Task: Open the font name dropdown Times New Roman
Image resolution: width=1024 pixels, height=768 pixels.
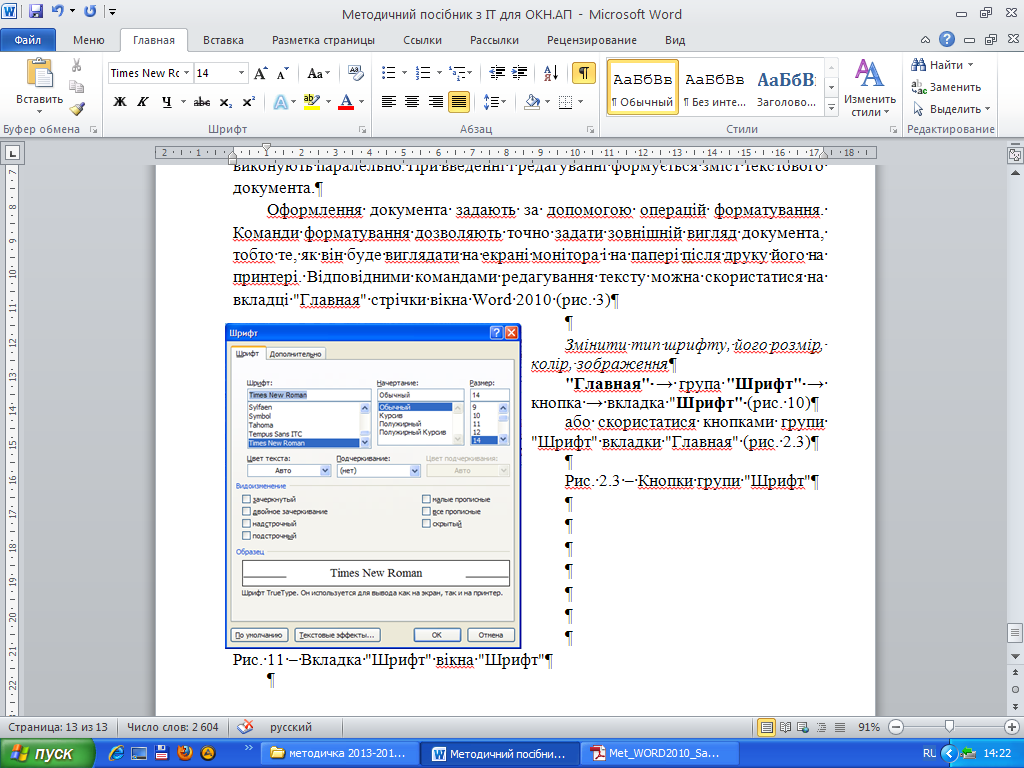Action: [x=186, y=73]
